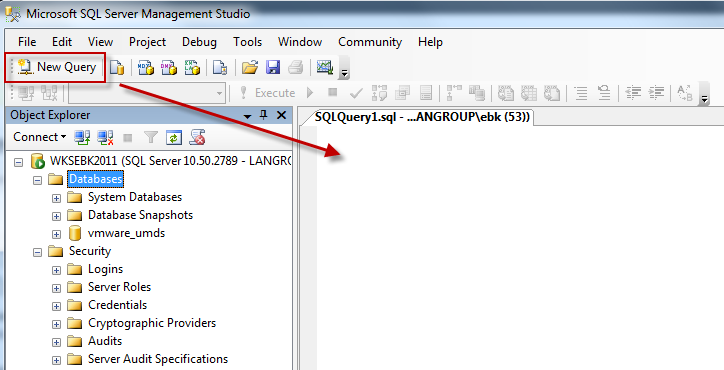Viewport: 724px width, 370px height.
Task: Click the Open File folder icon
Action: click(x=250, y=67)
